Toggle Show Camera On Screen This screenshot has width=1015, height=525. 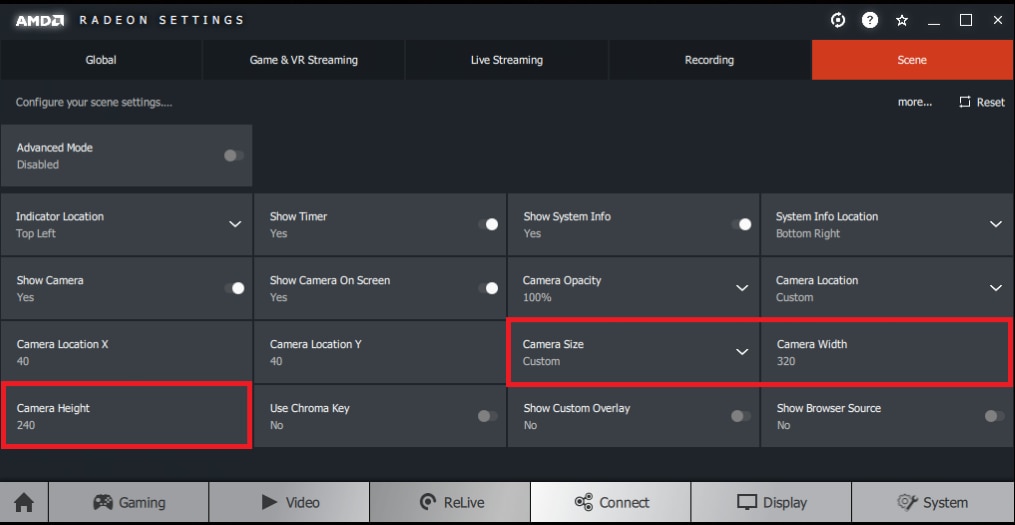487,288
